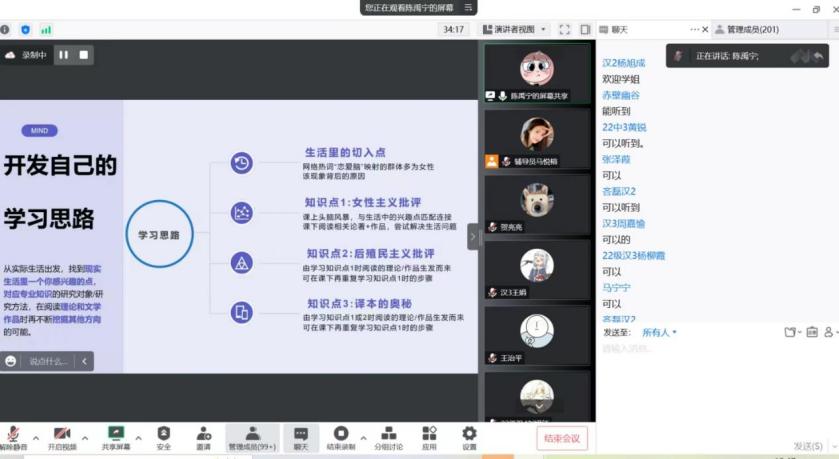Screen dimensions: 839x459
Task: Click the chat message 可以听到。
Action: (x=623, y=143)
